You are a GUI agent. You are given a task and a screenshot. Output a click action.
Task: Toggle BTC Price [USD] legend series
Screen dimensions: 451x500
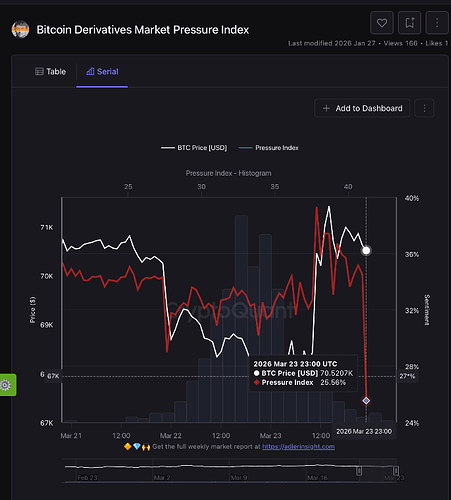194,148
